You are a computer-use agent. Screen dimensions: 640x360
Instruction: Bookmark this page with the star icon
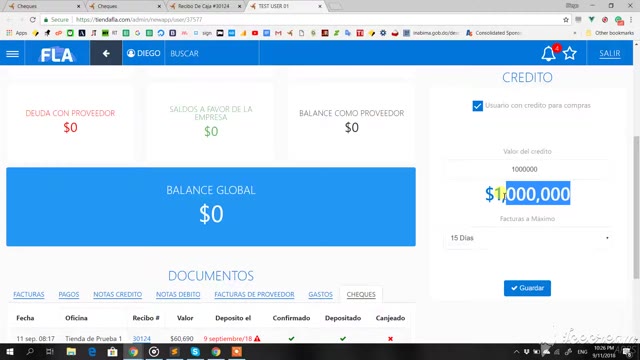[566, 20]
